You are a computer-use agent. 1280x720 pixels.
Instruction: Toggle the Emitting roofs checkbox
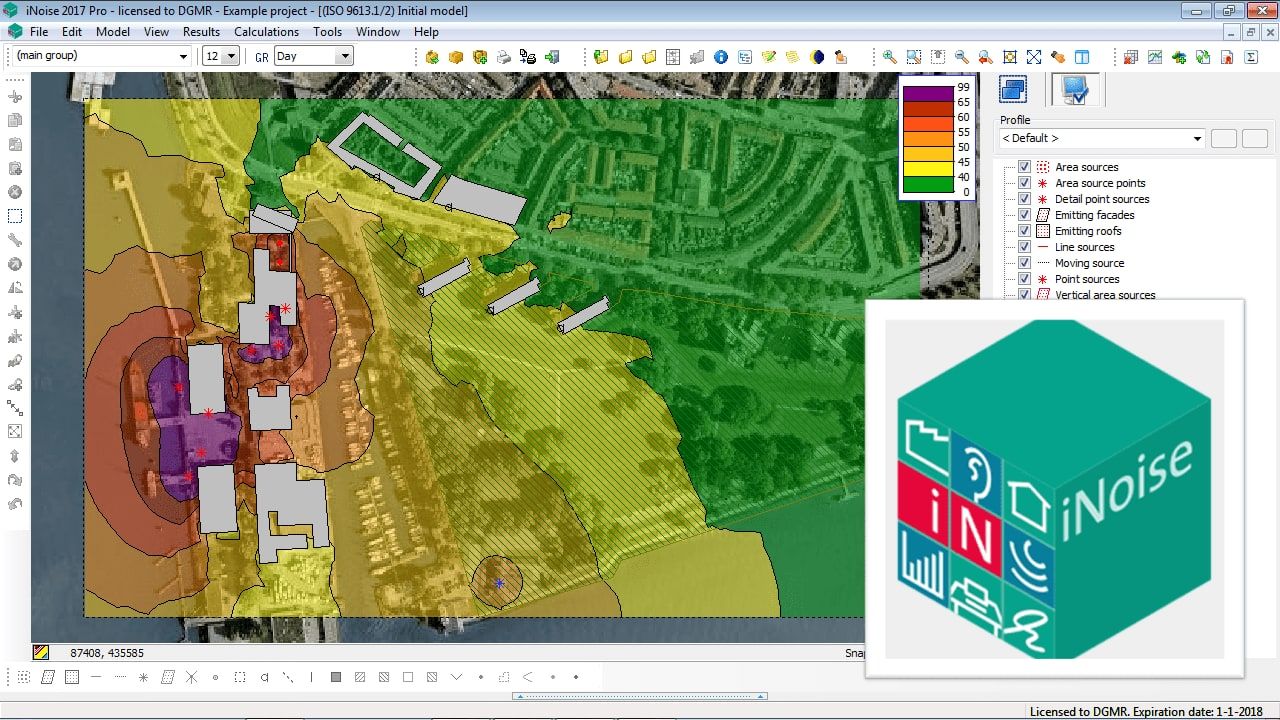1024,231
